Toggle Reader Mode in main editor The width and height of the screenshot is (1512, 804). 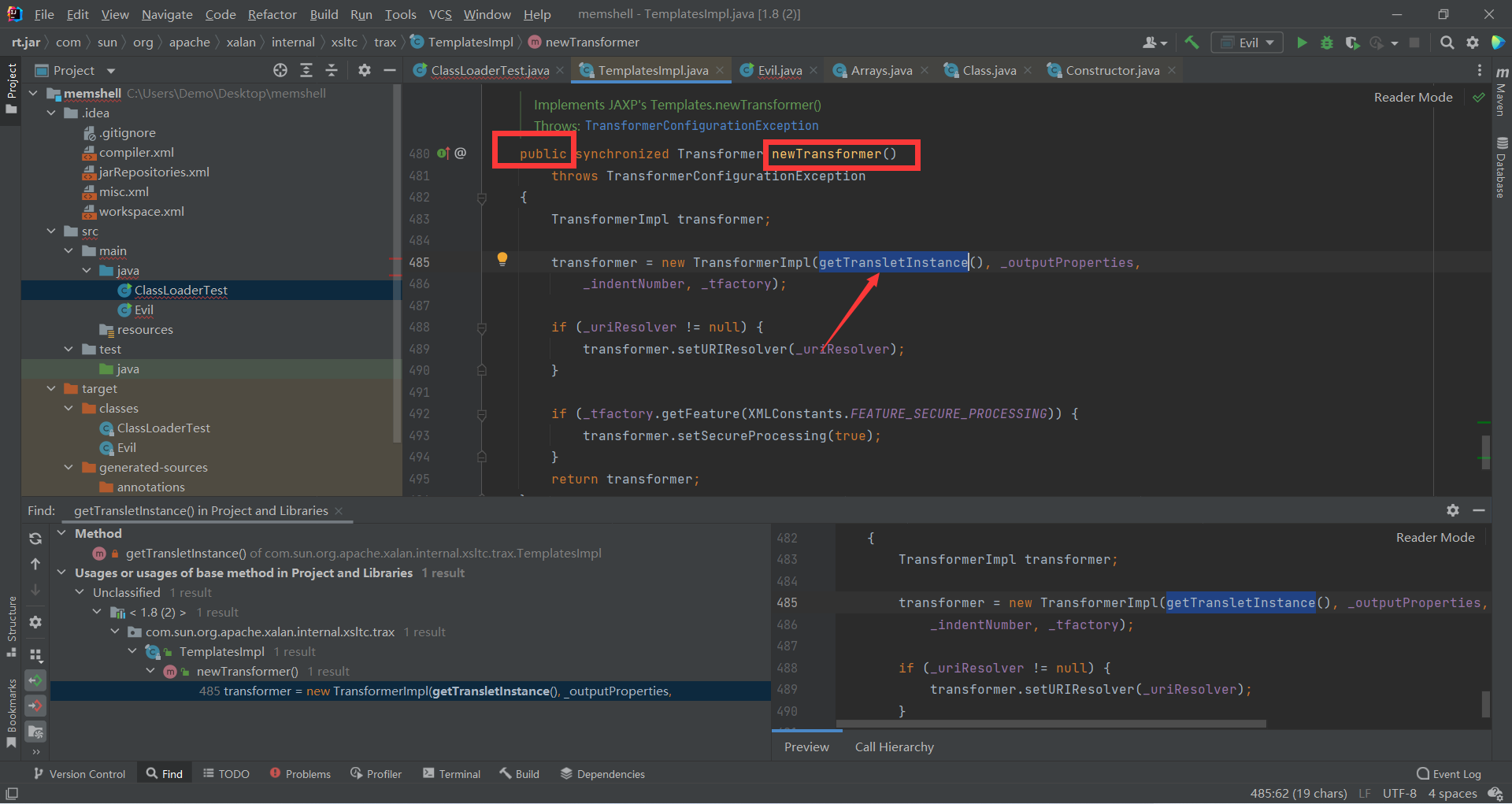click(x=1413, y=97)
